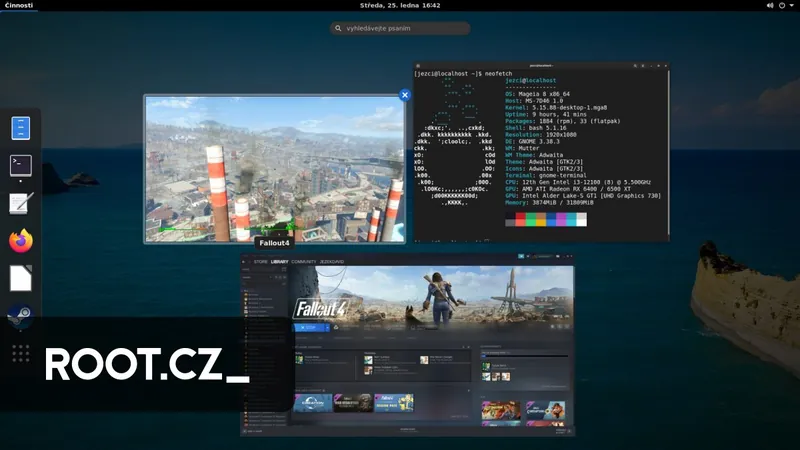Open the blank document dock icon
The image size is (800, 450).
coord(21,278)
